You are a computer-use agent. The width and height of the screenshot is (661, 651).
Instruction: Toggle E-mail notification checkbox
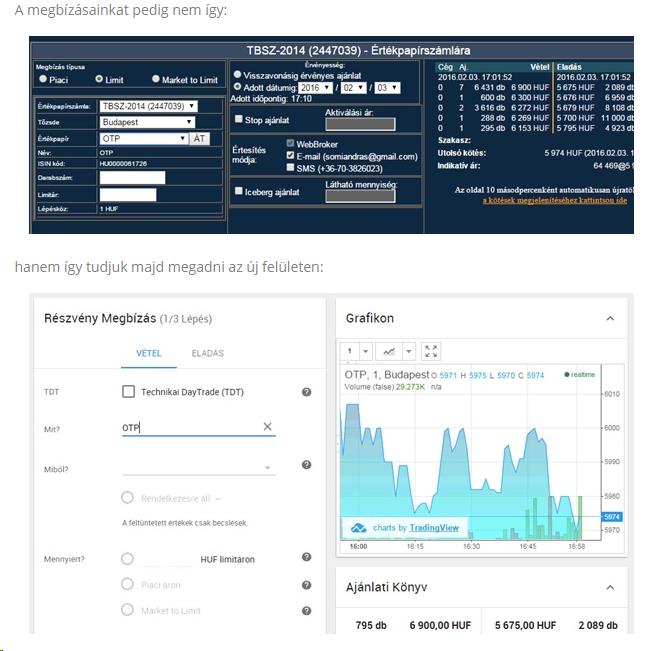click(290, 156)
